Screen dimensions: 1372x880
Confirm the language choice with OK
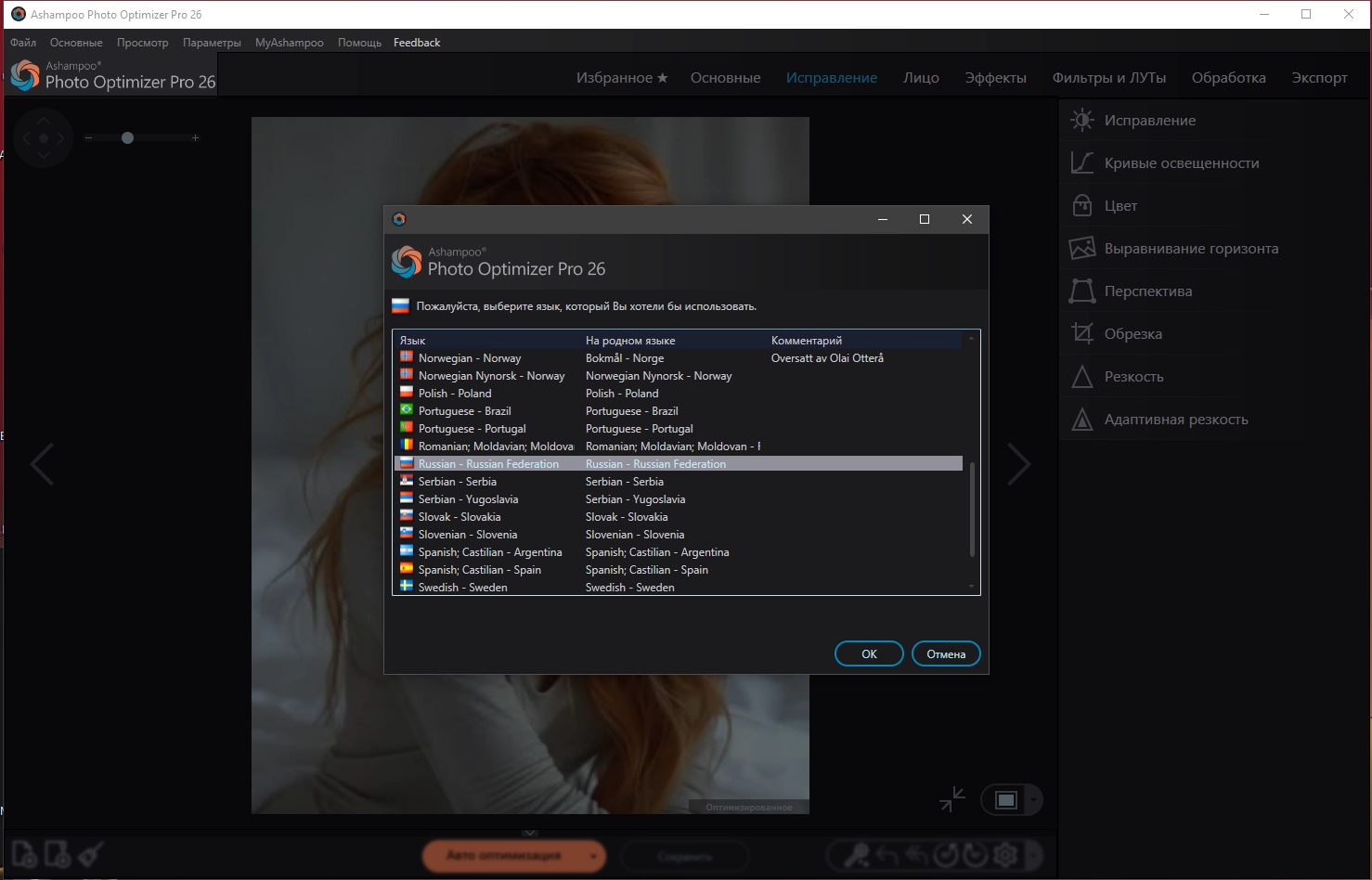tap(869, 654)
